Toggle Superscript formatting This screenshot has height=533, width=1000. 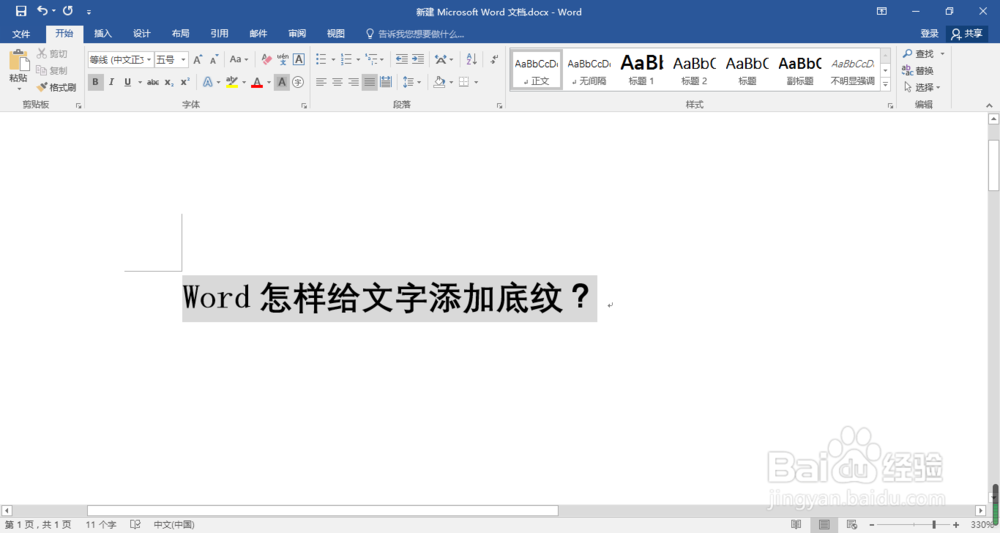(185, 82)
